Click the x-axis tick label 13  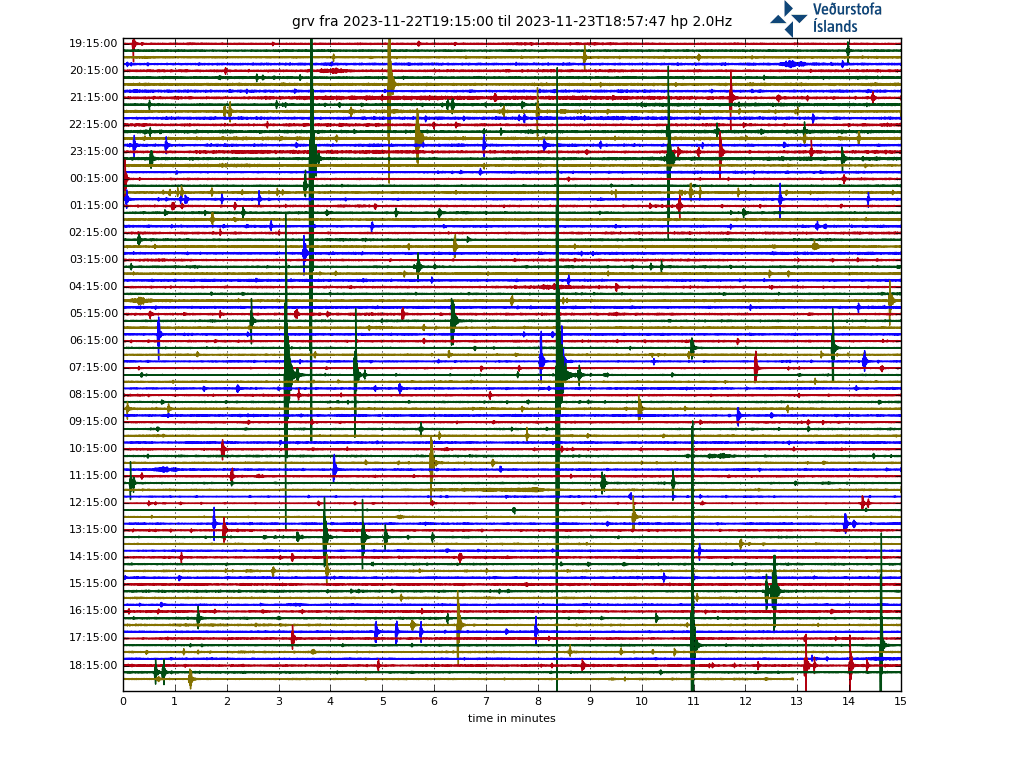[797, 701]
